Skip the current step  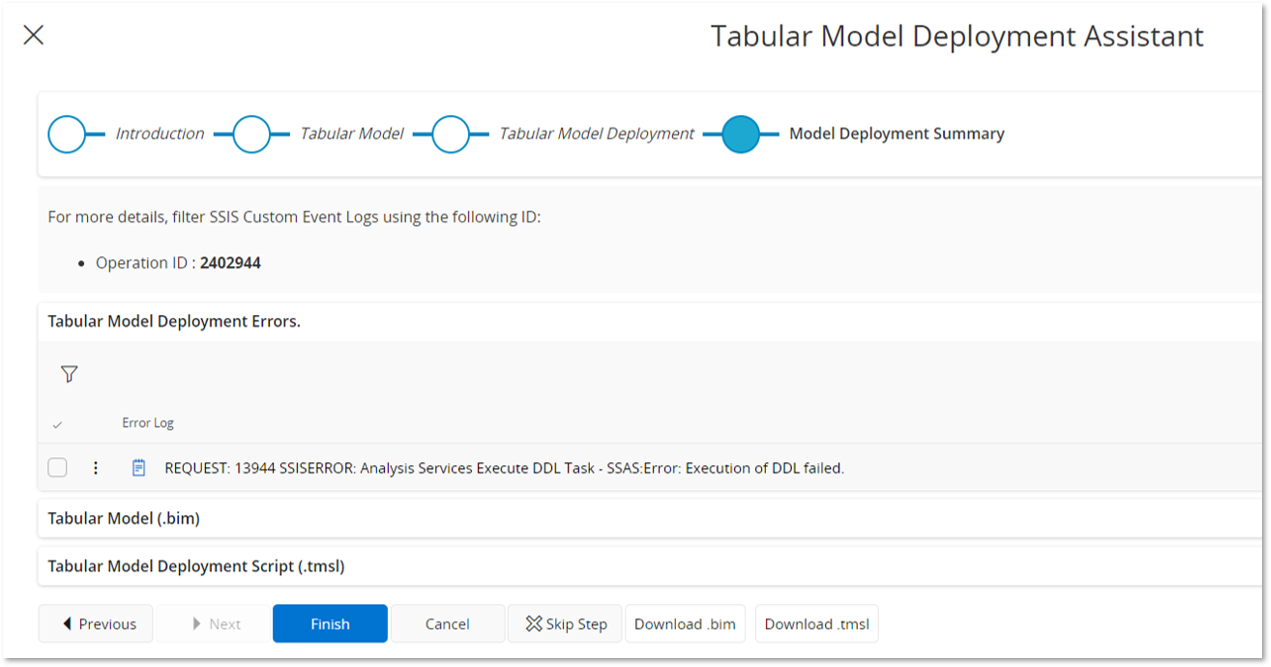coord(565,623)
